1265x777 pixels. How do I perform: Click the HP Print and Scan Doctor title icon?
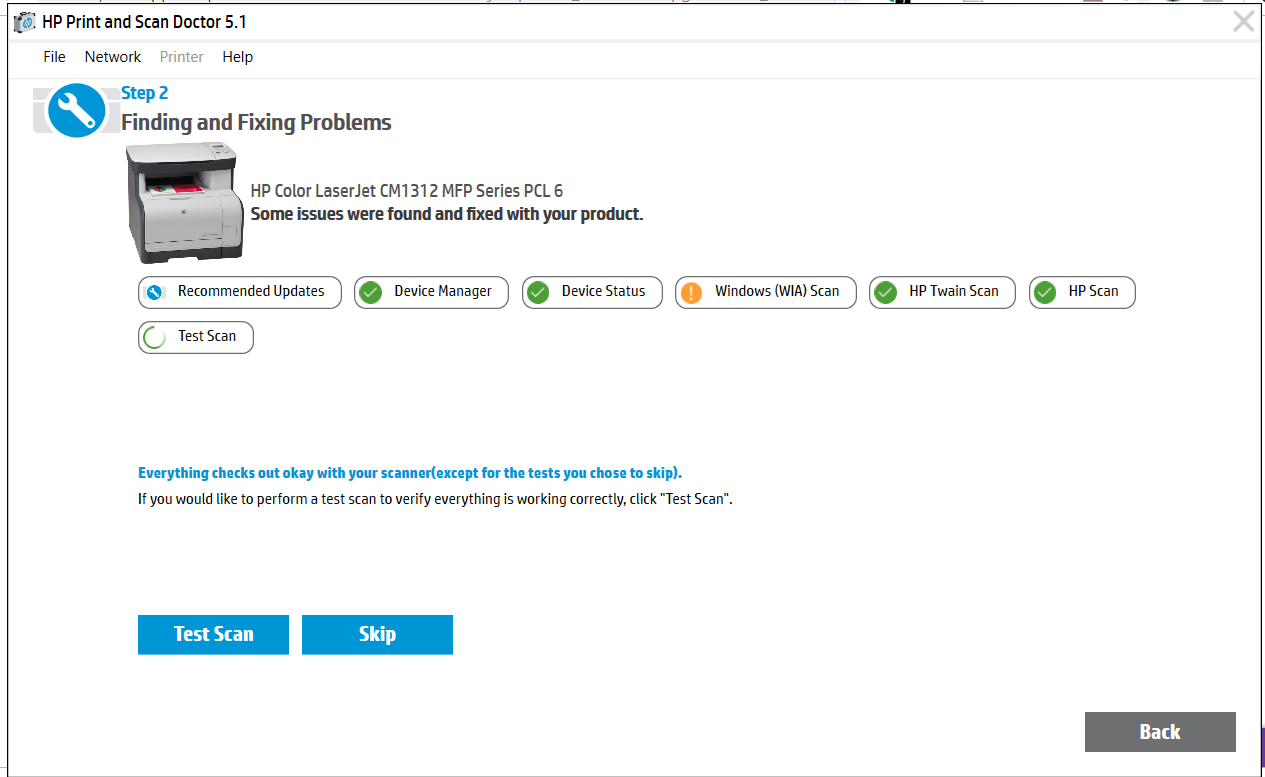(25, 22)
